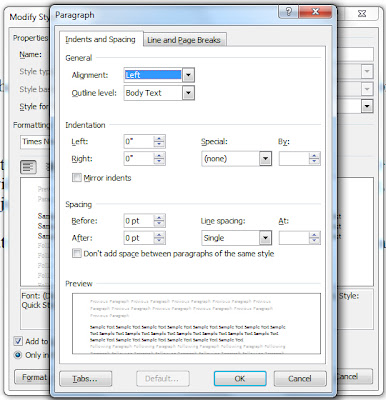This screenshot has width=386, height=400.
Task: Click the Tabs... button
Action: (x=86, y=379)
